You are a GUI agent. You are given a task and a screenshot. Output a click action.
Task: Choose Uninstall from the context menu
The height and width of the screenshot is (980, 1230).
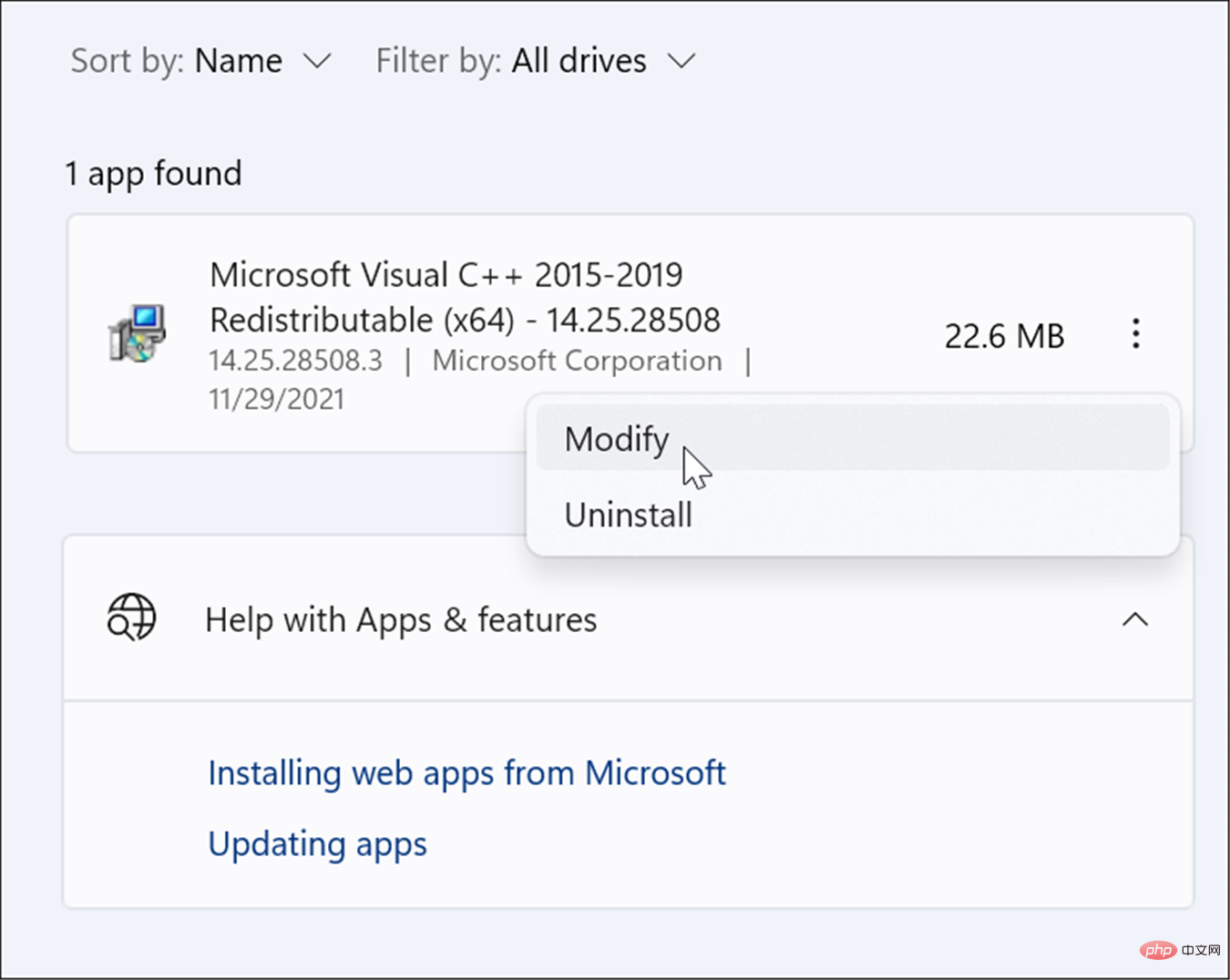(x=853, y=515)
